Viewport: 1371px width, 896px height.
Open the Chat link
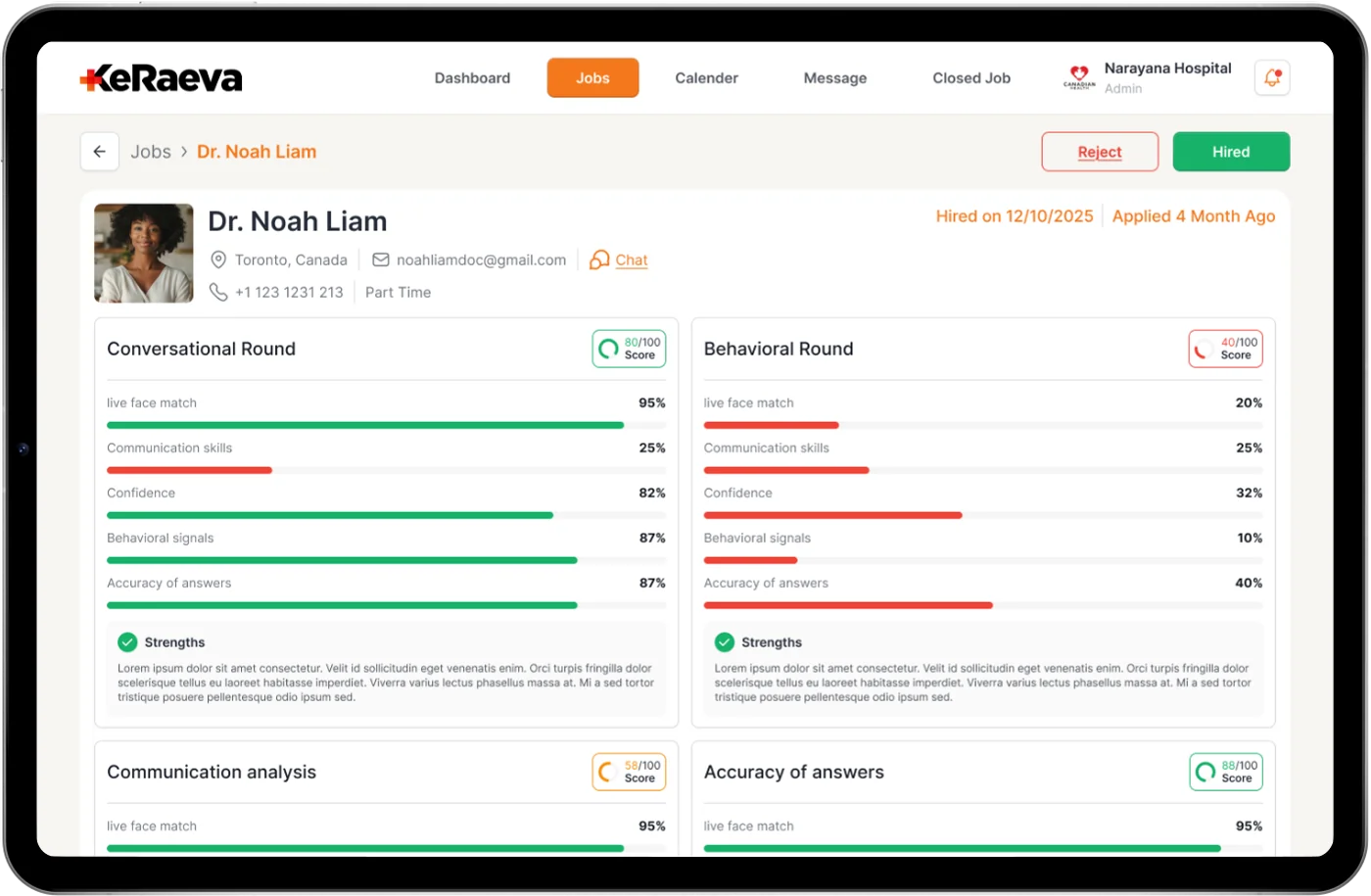(632, 260)
